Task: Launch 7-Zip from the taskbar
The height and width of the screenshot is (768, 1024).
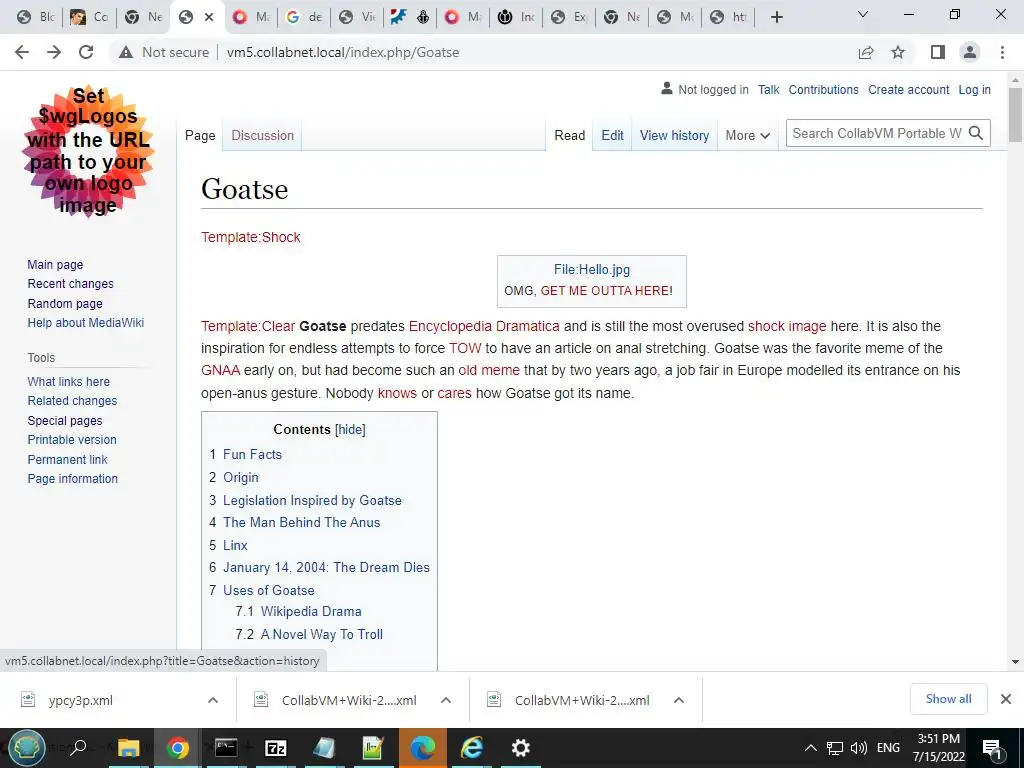Action: [276, 748]
